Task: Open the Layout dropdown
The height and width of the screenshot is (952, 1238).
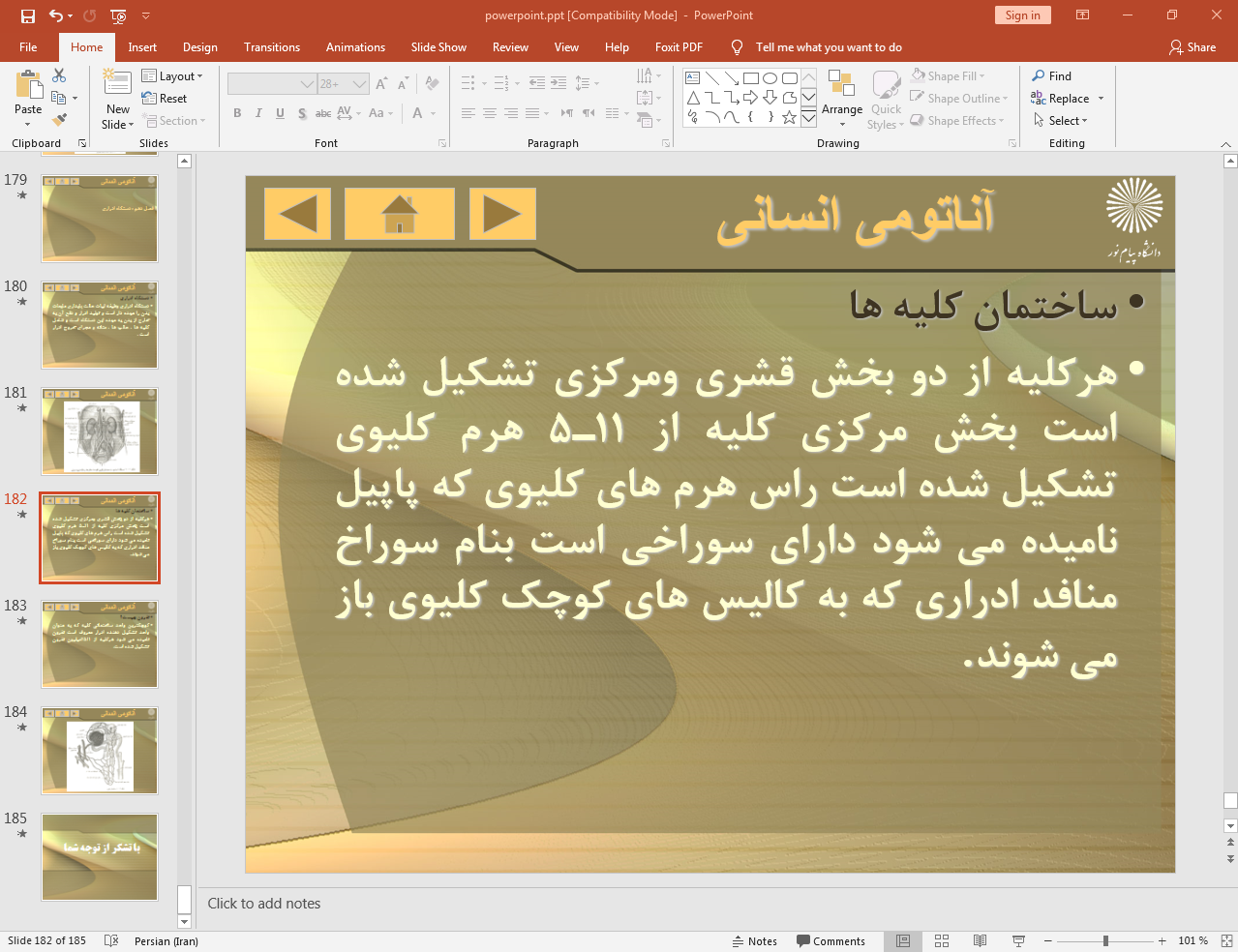Action: point(172,75)
